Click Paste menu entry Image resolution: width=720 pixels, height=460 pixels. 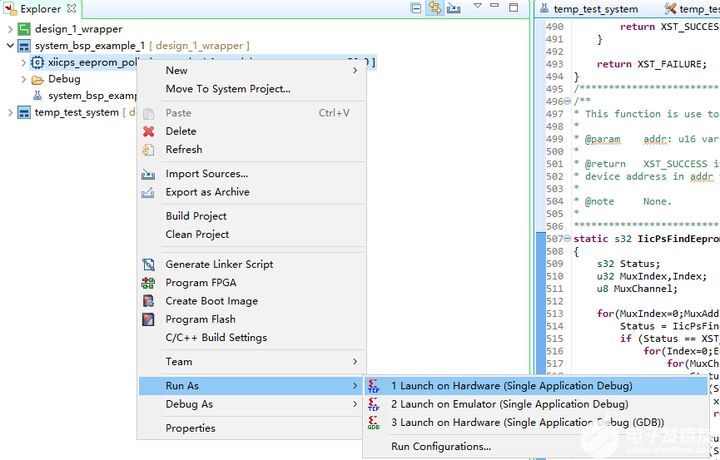coord(252,113)
